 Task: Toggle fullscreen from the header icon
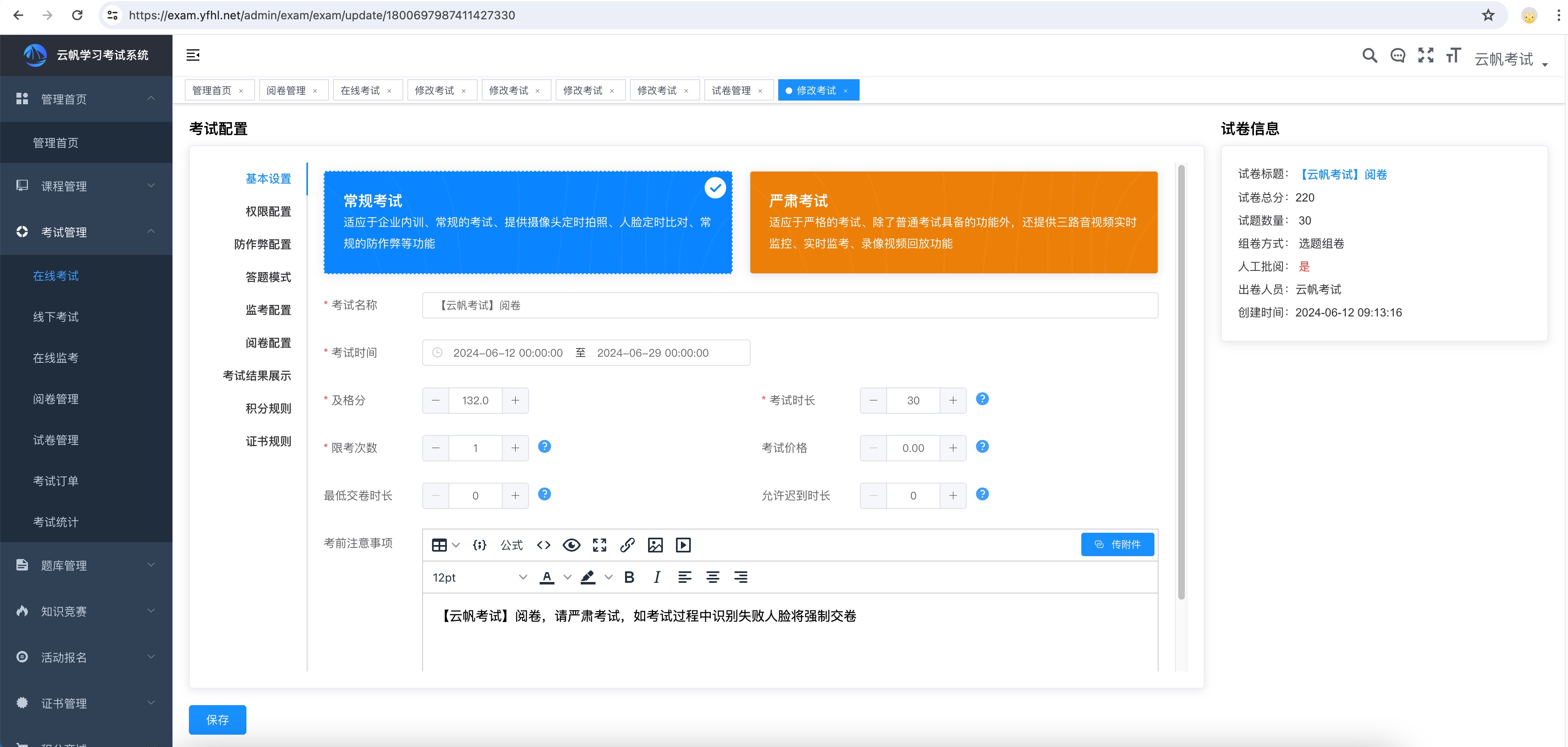click(1425, 55)
